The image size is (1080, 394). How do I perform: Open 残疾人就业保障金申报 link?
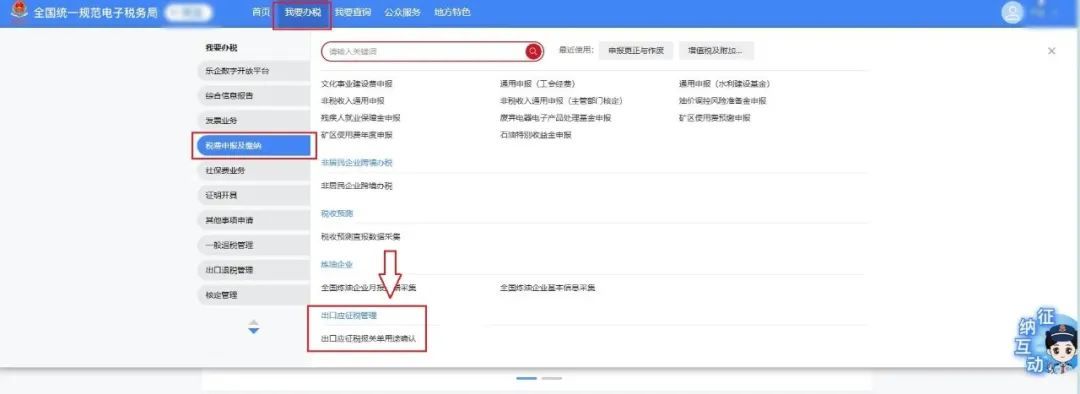pos(360,118)
